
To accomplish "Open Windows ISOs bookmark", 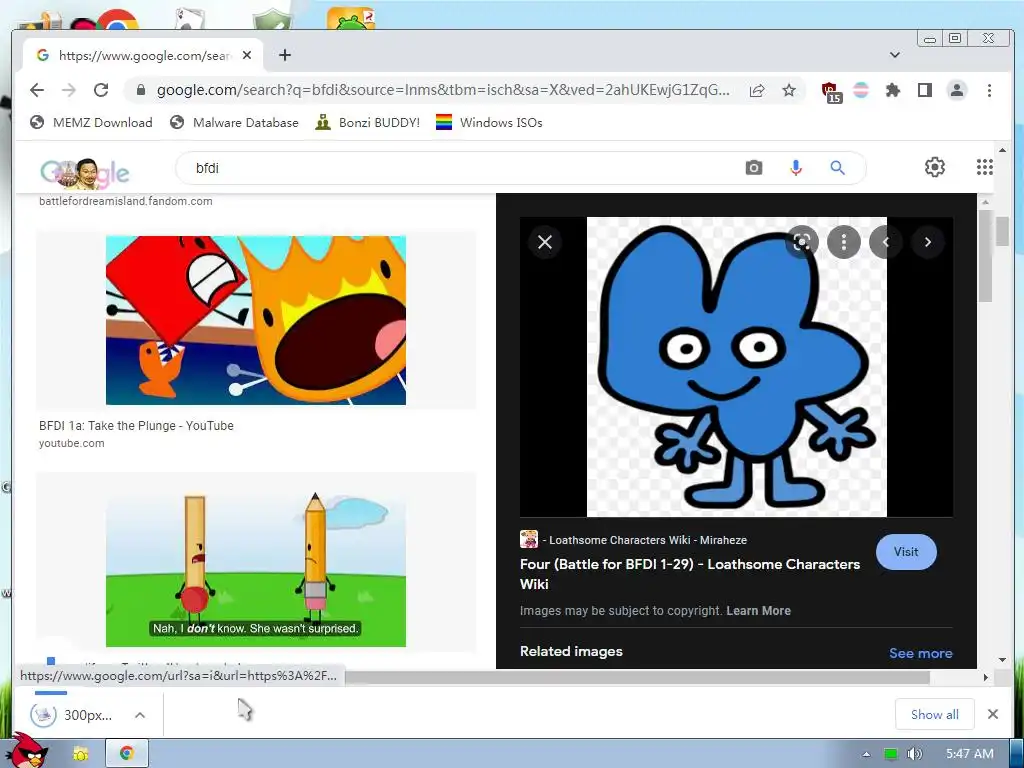I will (x=489, y=123).
